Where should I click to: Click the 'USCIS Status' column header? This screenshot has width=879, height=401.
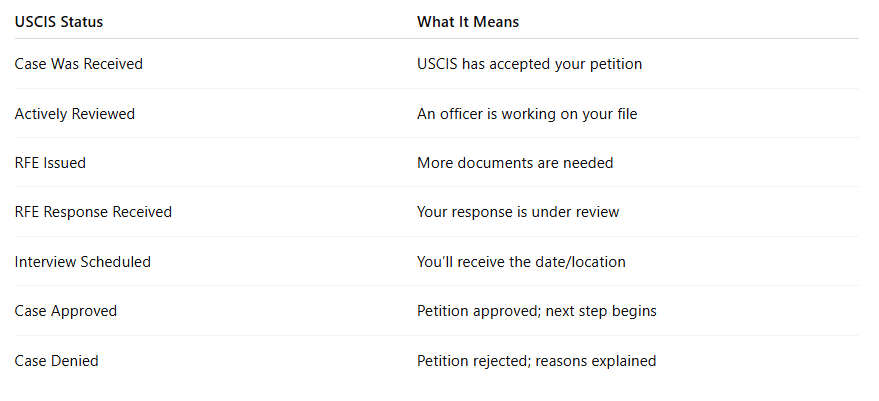tap(59, 22)
